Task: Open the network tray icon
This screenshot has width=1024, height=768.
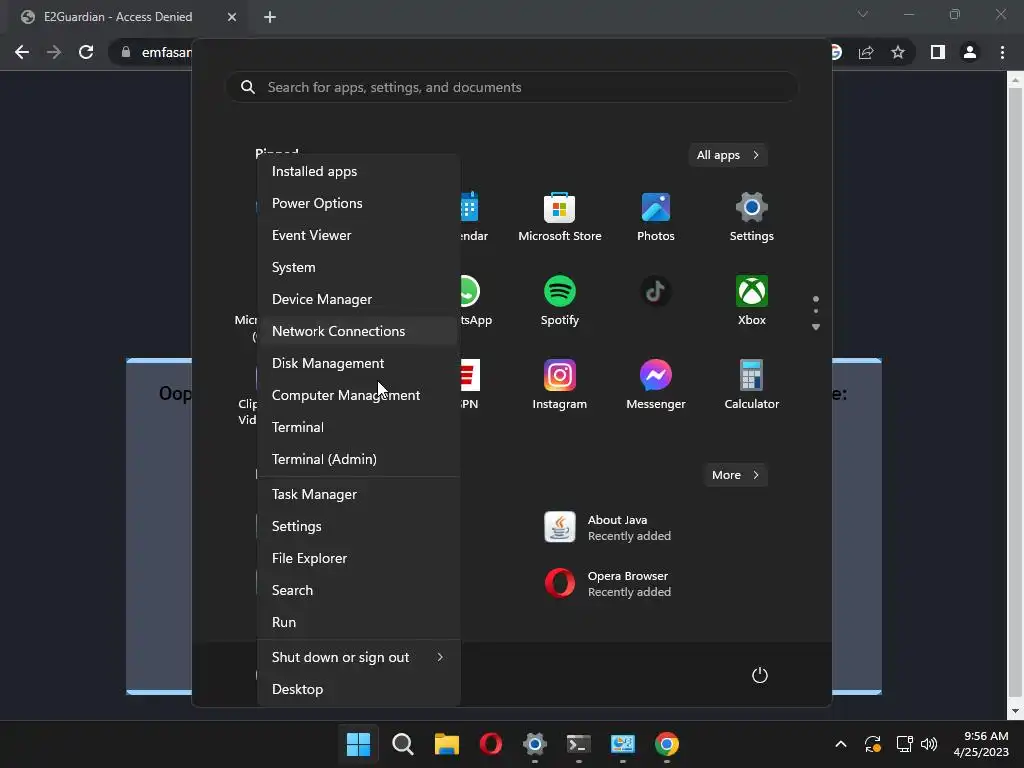Action: point(904,744)
